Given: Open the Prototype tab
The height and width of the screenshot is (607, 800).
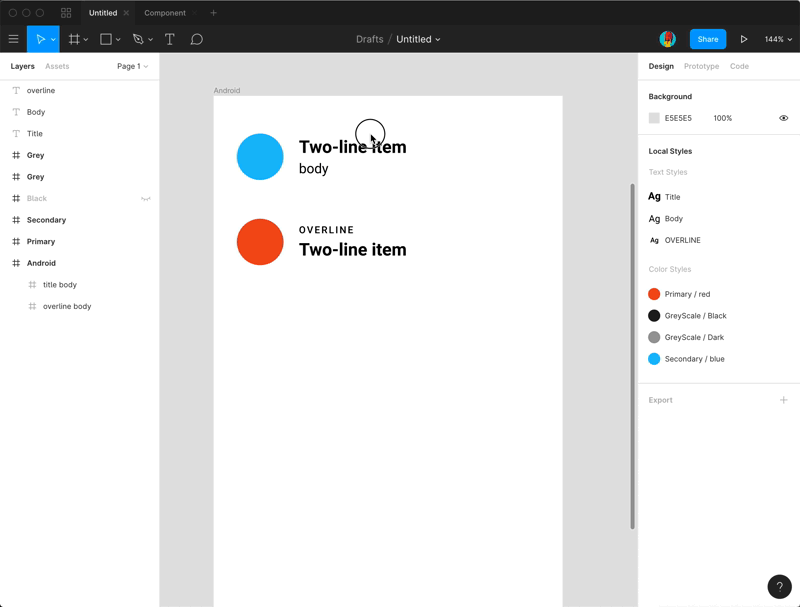Looking at the screenshot, I should 701,66.
